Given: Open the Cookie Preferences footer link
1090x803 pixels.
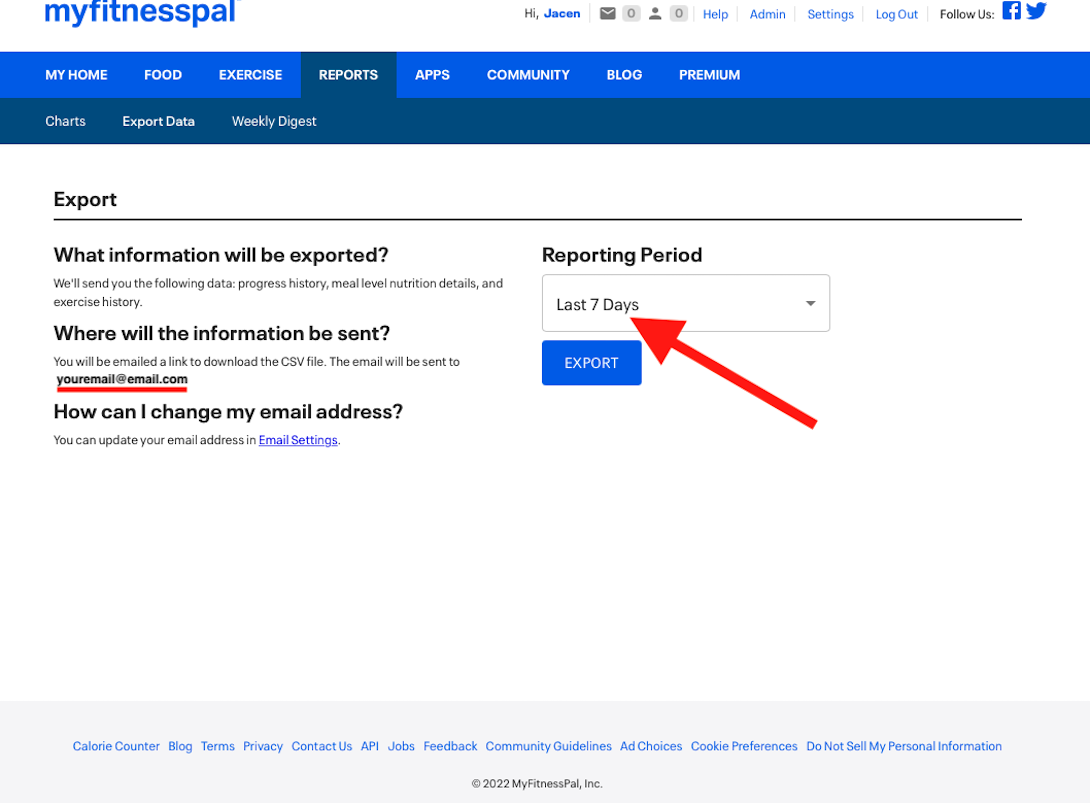Looking at the screenshot, I should [x=744, y=746].
